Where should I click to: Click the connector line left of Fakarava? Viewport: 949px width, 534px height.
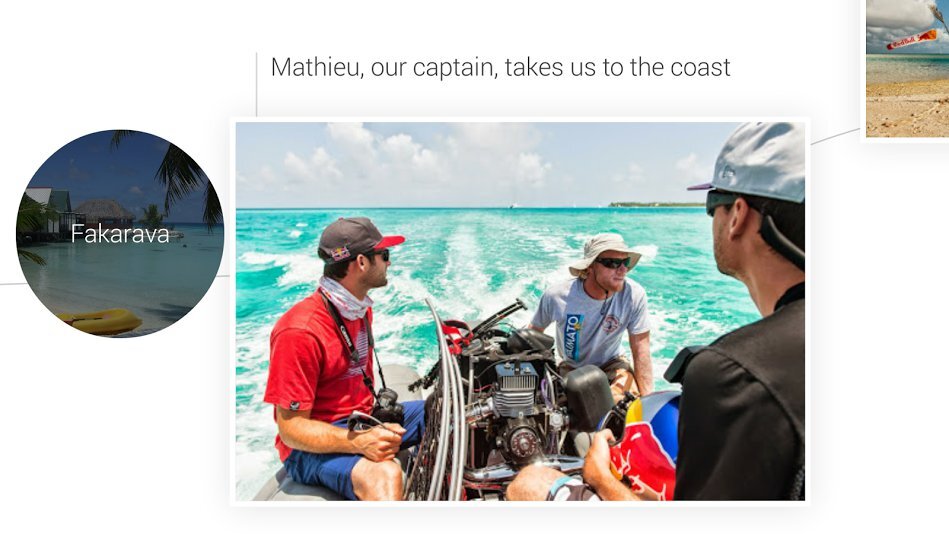point(8,283)
